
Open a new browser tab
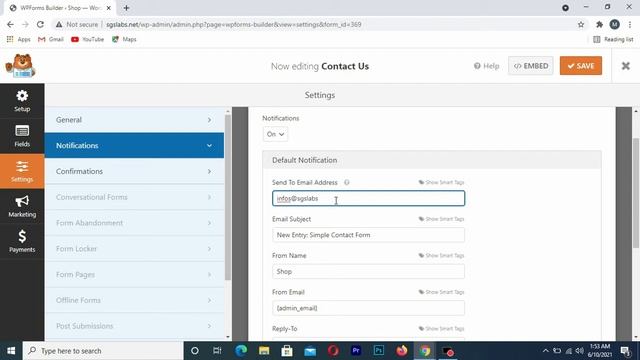pyautogui.click(x=126, y=8)
